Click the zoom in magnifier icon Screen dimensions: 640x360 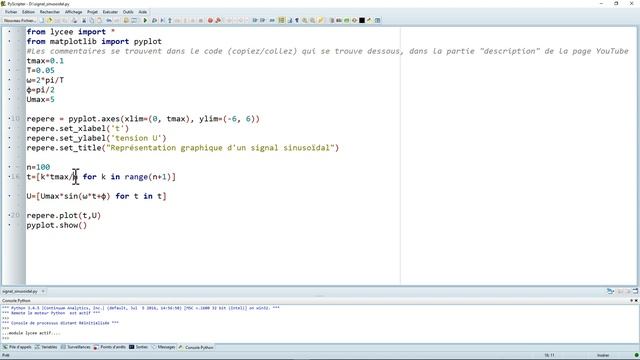(304, 20)
